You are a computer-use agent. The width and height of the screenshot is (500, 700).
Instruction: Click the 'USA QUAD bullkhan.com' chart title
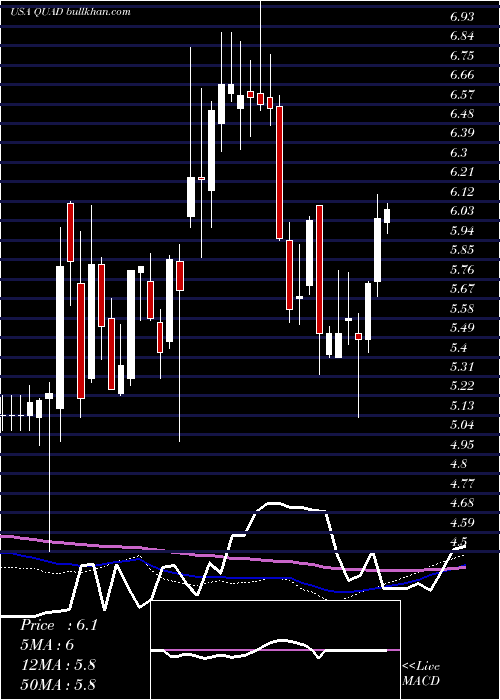(x=70, y=12)
